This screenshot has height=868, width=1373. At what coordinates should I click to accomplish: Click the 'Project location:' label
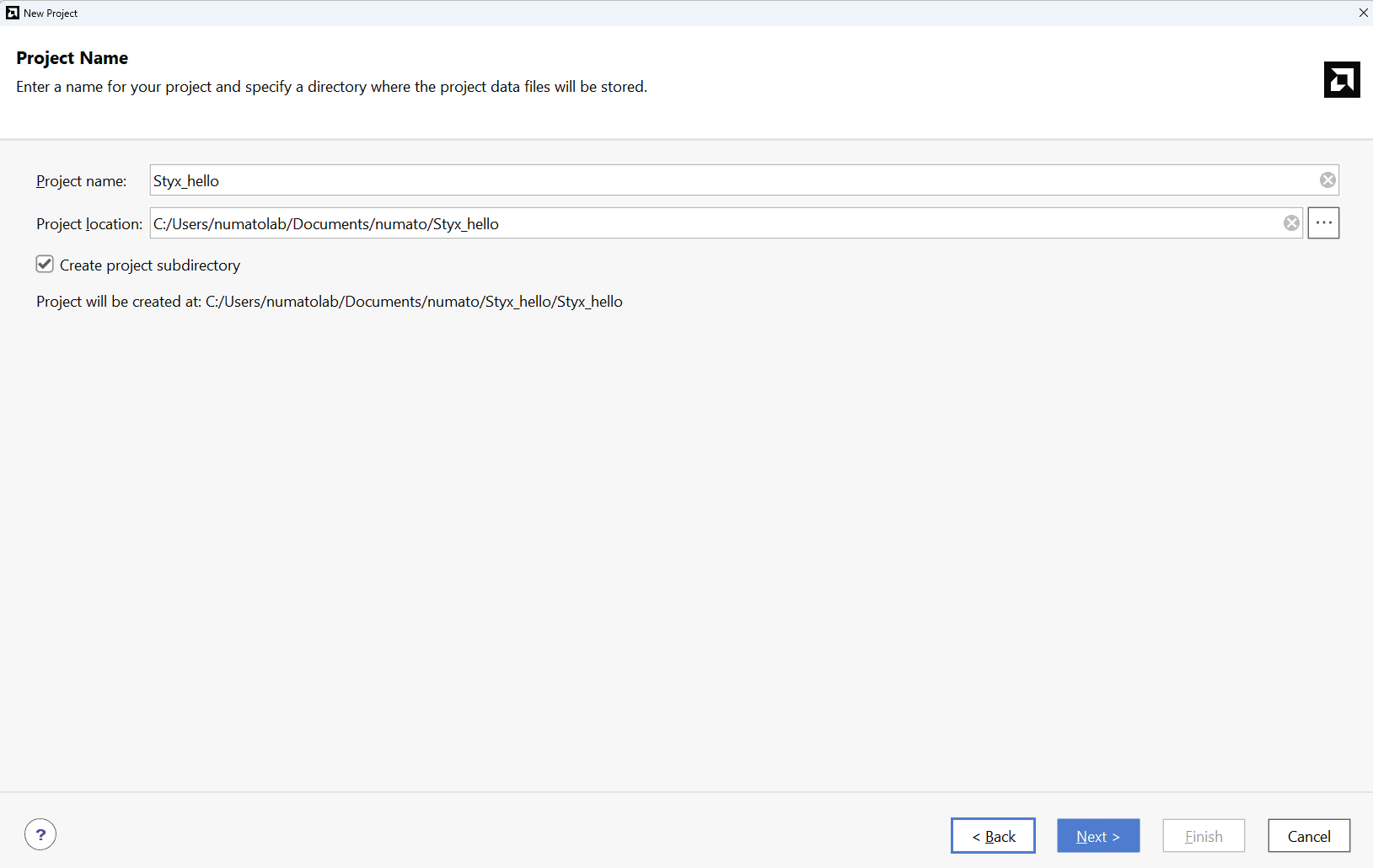tap(88, 224)
